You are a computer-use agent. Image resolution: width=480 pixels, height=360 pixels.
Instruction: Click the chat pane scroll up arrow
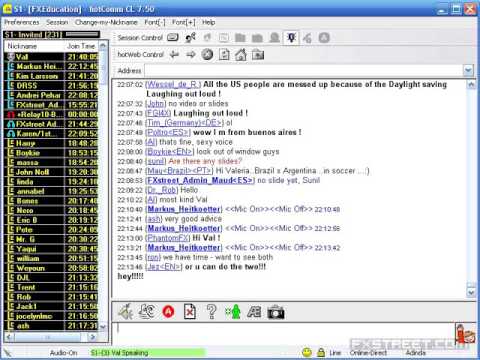471,84
